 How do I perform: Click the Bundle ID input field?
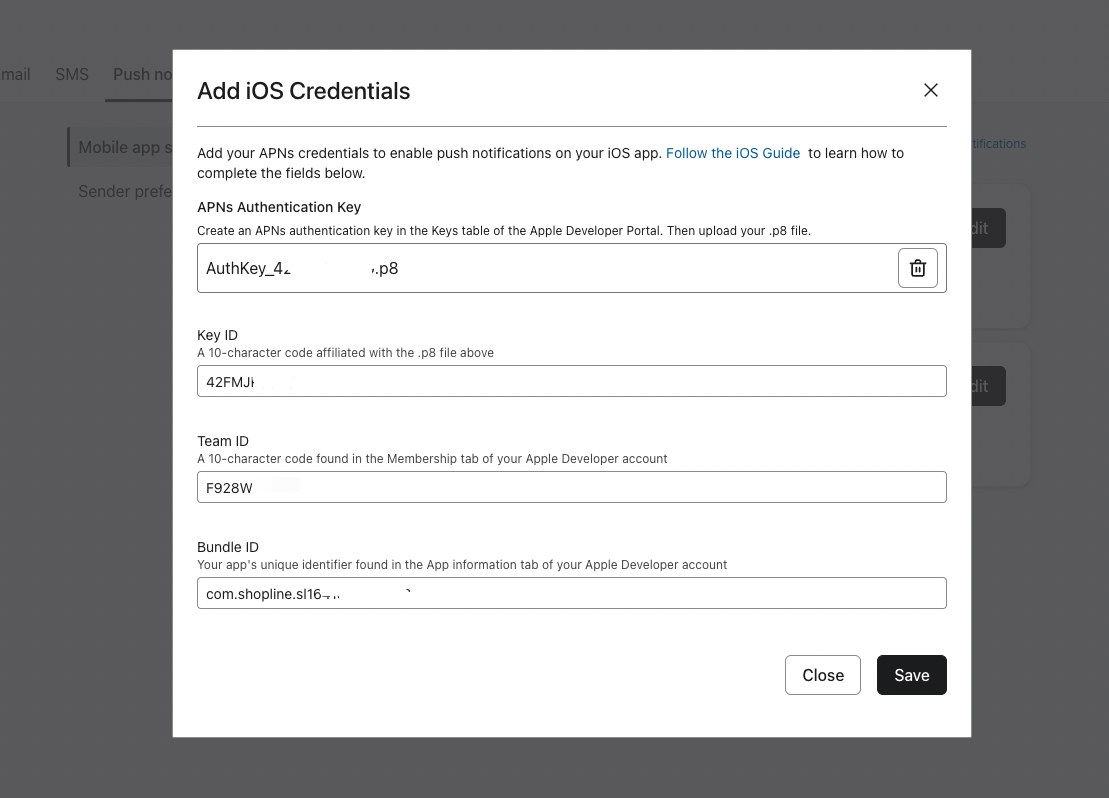[x=571, y=593]
